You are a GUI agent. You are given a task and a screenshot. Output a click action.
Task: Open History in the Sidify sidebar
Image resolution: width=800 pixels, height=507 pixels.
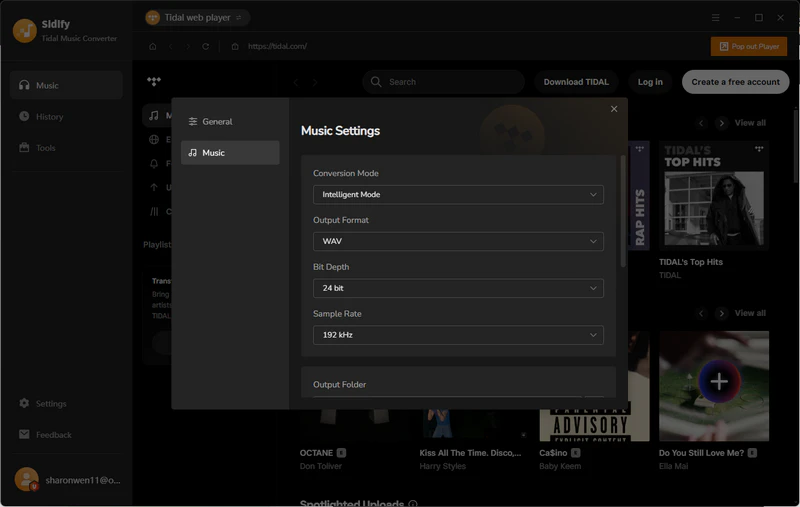66,116
